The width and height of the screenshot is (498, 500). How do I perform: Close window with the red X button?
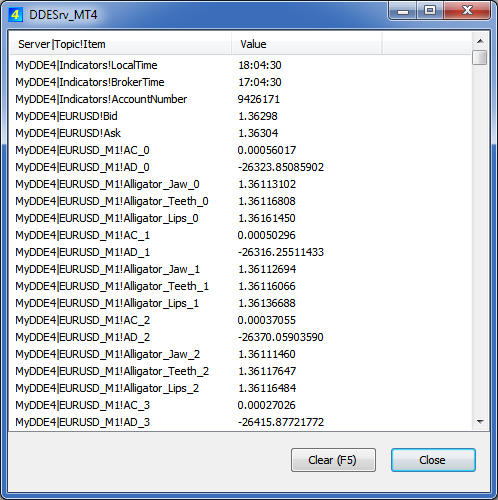[x=467, y=11]
